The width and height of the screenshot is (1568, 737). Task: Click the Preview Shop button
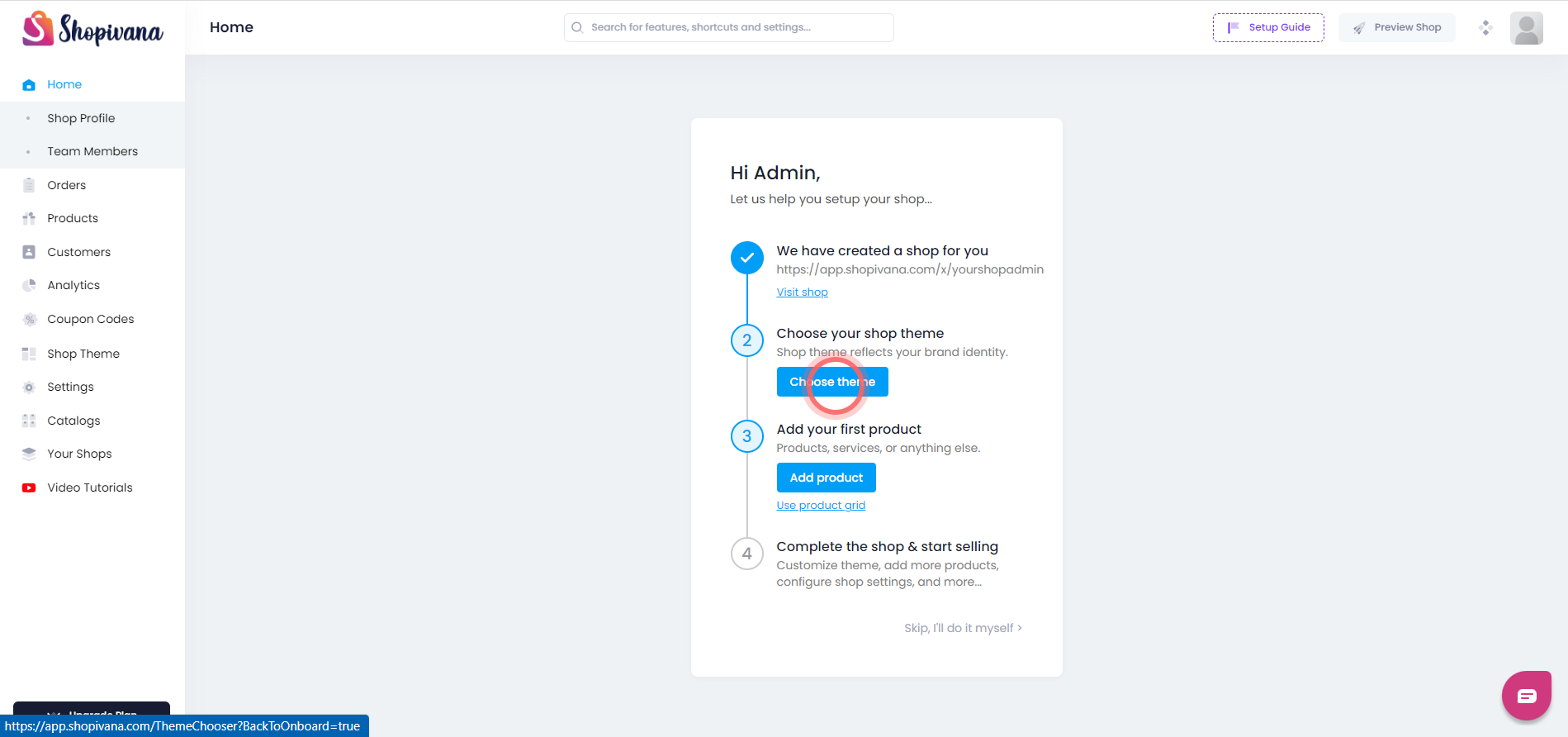pos(1397,27)
